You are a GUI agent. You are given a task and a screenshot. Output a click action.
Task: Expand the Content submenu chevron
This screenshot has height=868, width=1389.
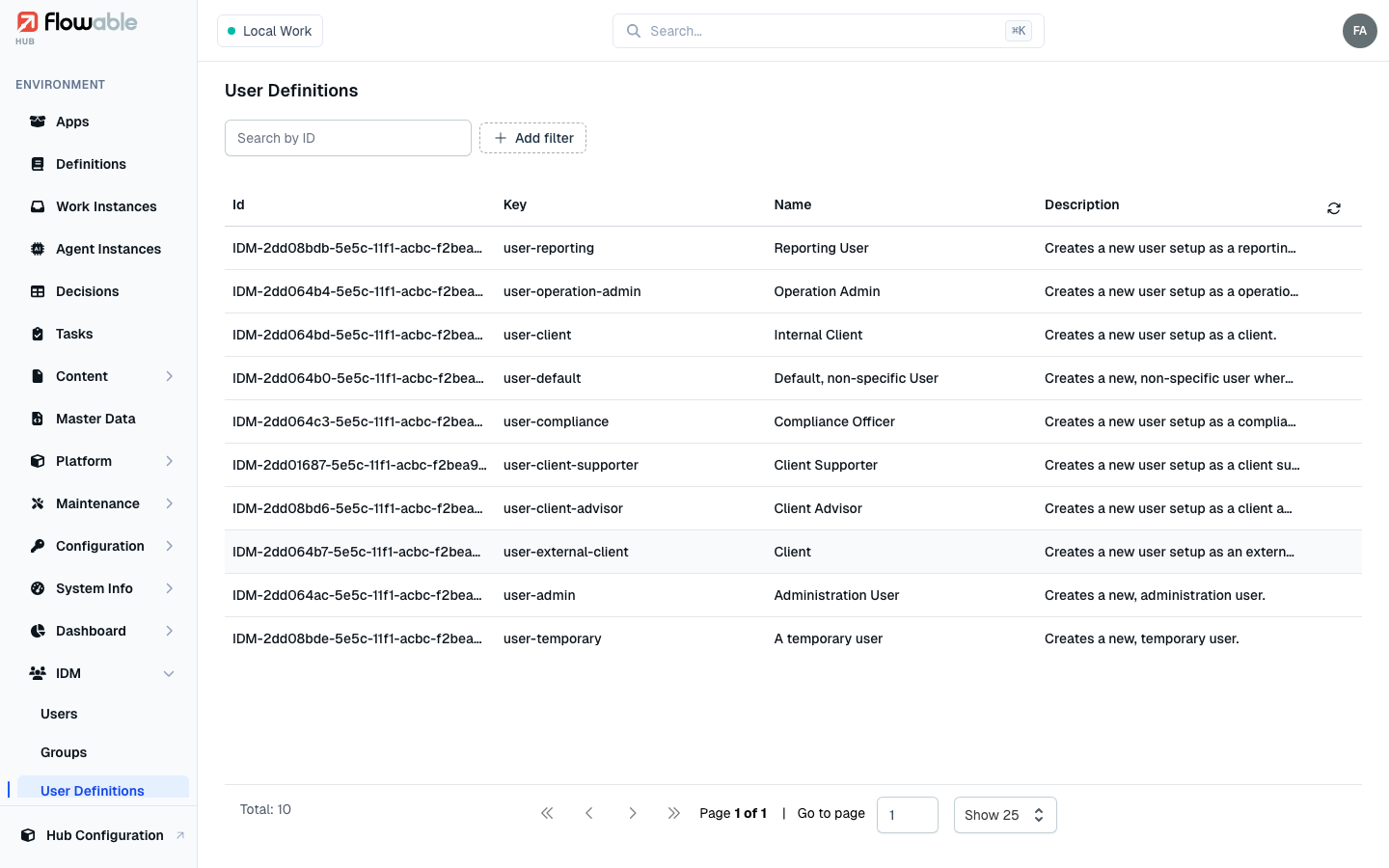click(x=169, y=376)
